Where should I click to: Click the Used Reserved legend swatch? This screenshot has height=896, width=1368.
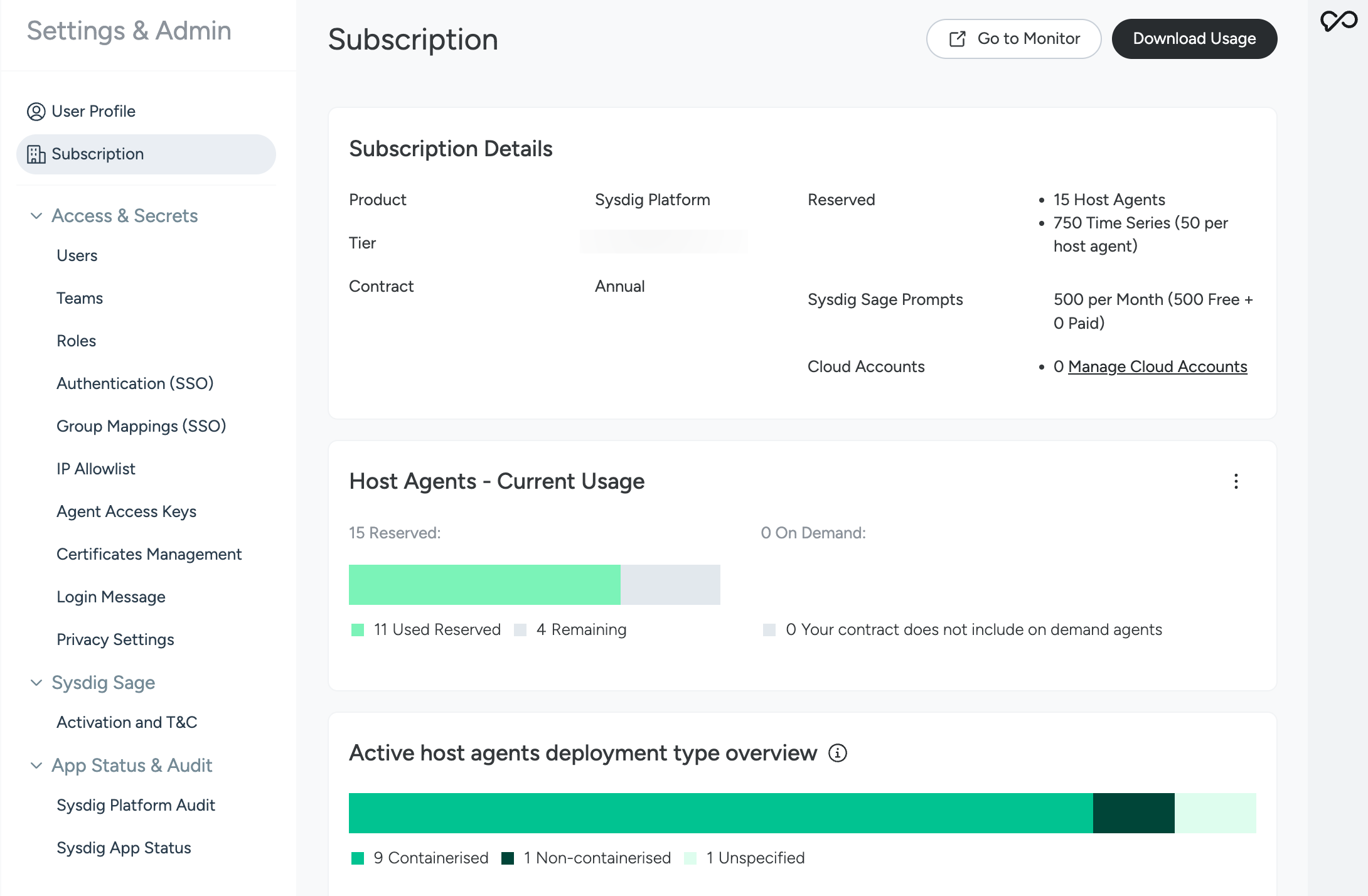(x=358, y=630)
